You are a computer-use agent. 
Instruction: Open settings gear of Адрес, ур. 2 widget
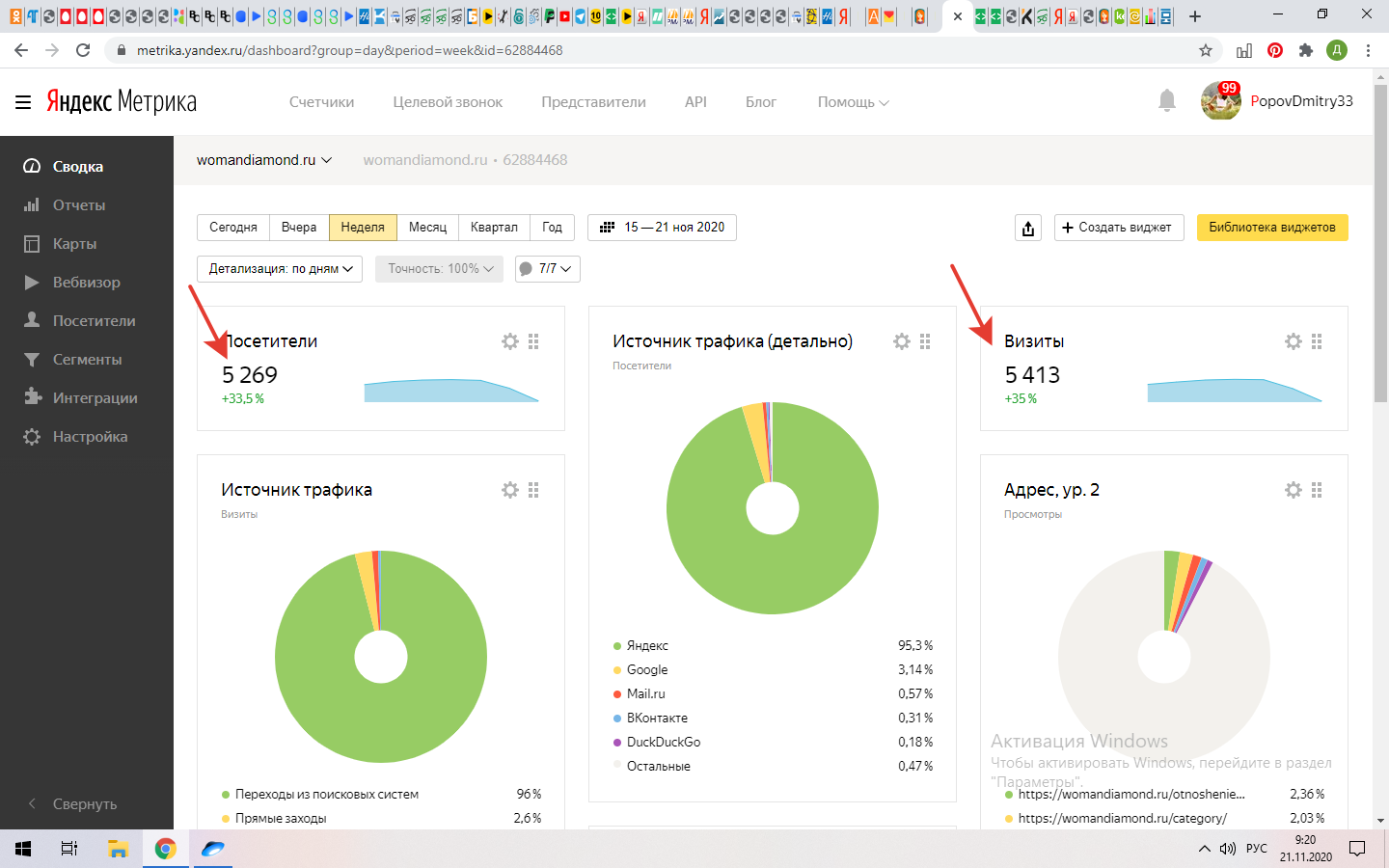[1294, 490]
